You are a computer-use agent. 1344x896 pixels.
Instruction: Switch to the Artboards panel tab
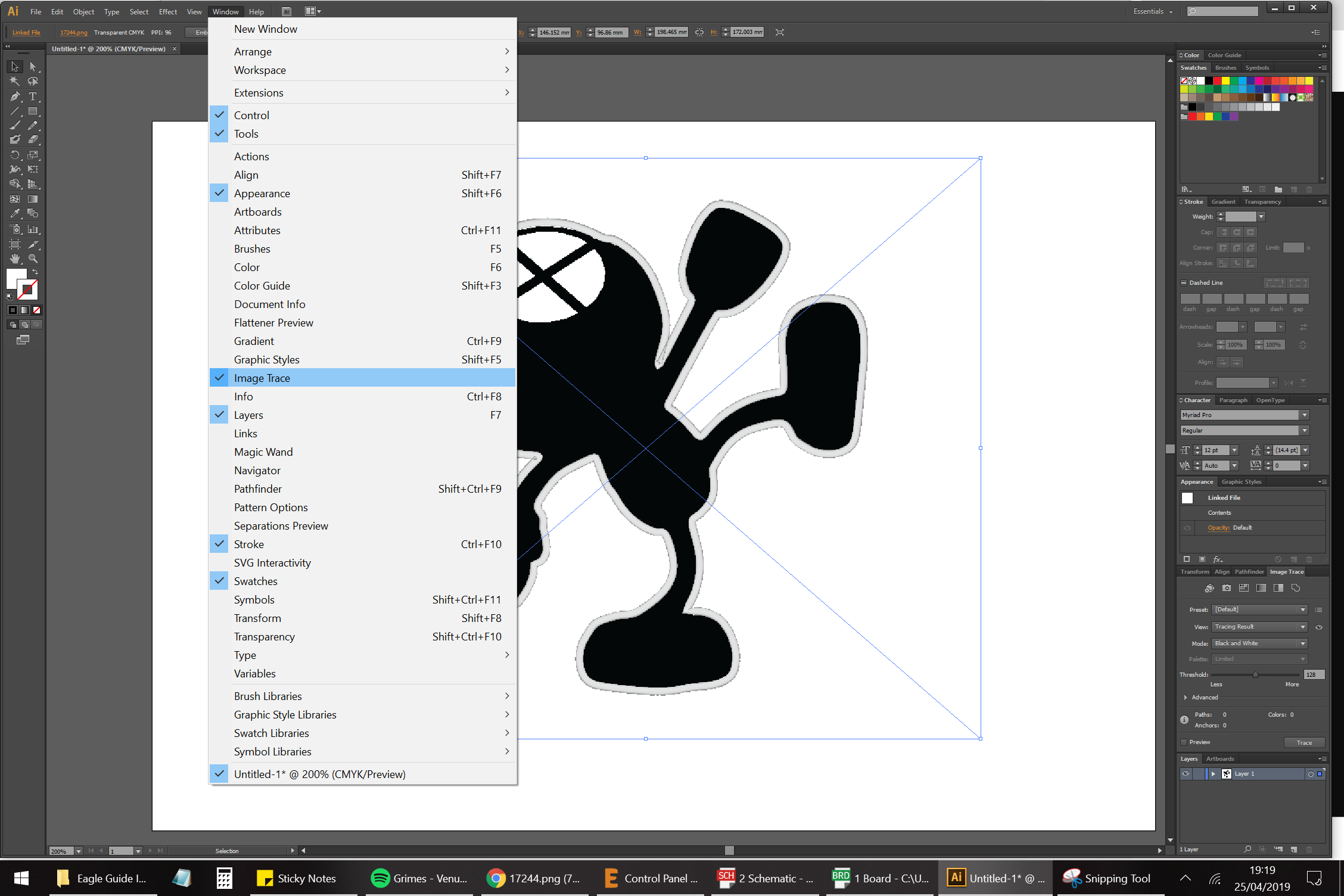coord(1219,759)
